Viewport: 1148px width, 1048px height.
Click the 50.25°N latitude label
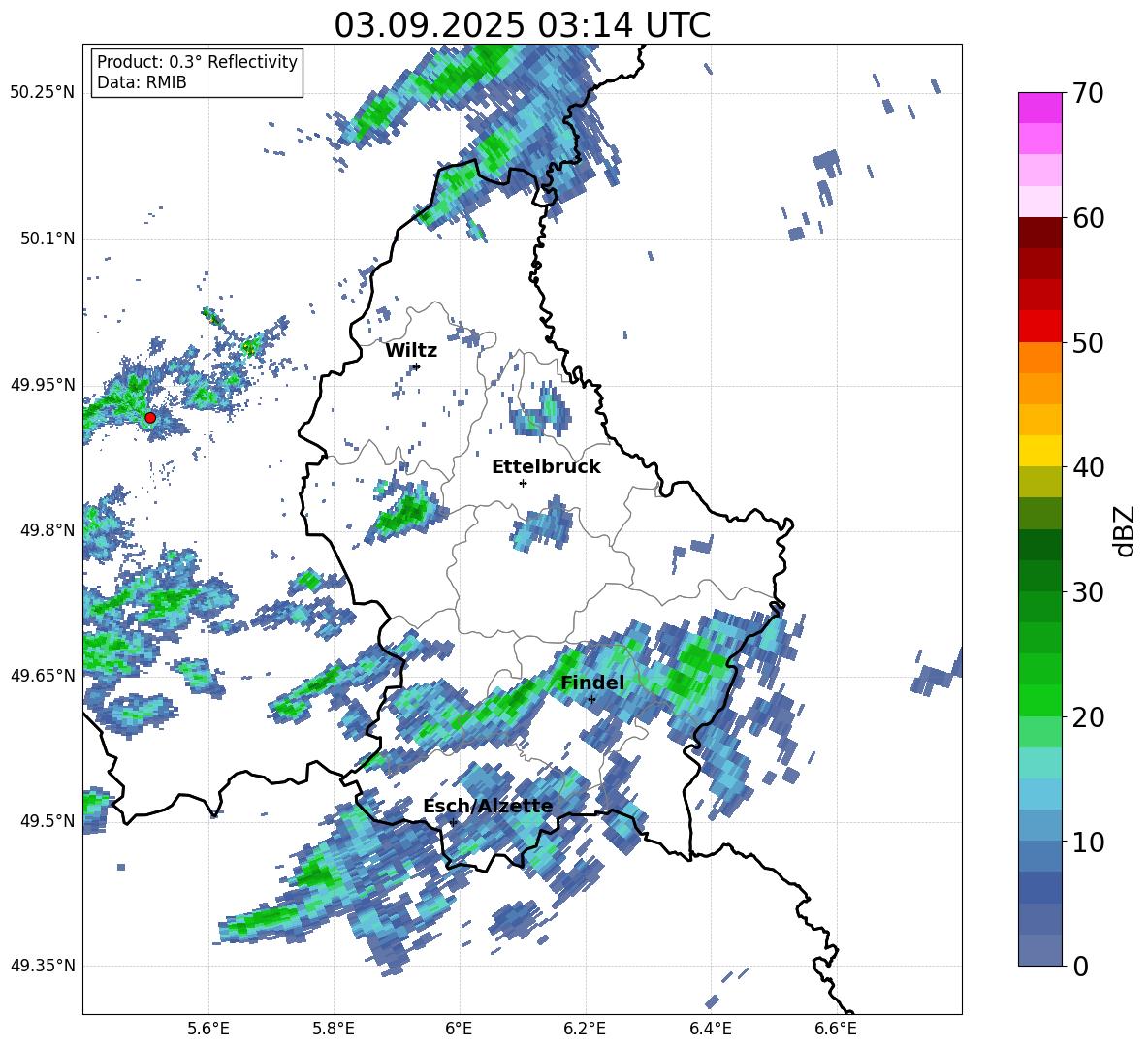coord(43,93)
